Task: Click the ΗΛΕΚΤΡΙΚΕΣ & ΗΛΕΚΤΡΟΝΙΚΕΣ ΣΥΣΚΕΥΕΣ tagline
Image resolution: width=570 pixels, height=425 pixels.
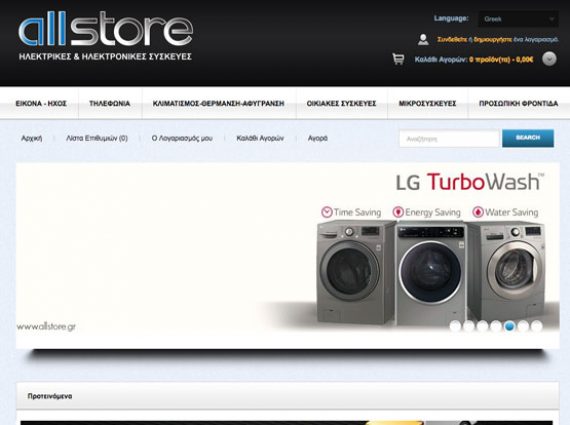Action: [105, 57]
